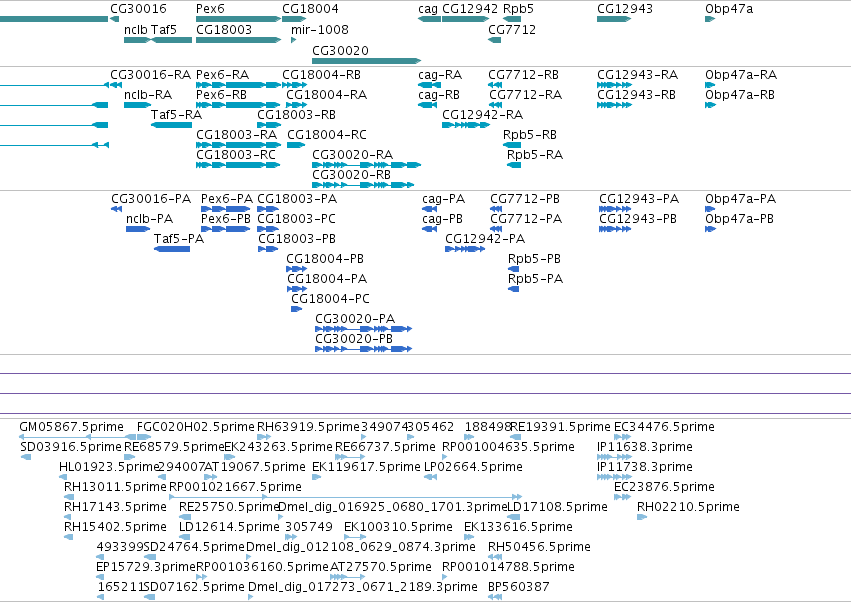
Task: Select transcript CG12942-RA
Action: (x=466, y=125)
